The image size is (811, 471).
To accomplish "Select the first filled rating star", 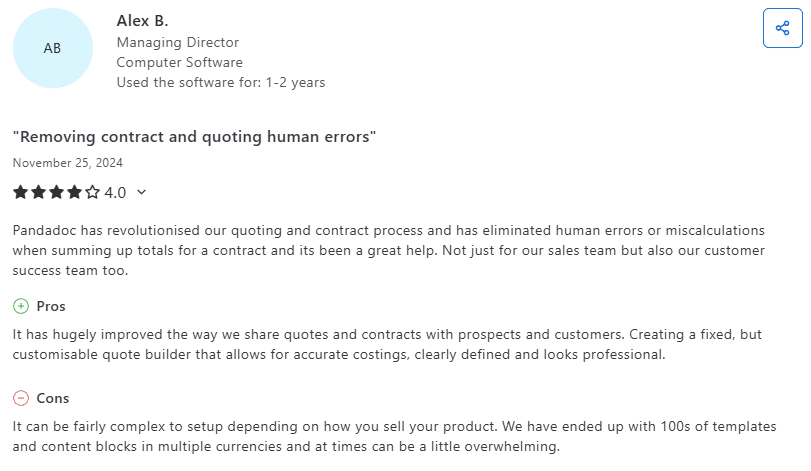I will (20, 192).
